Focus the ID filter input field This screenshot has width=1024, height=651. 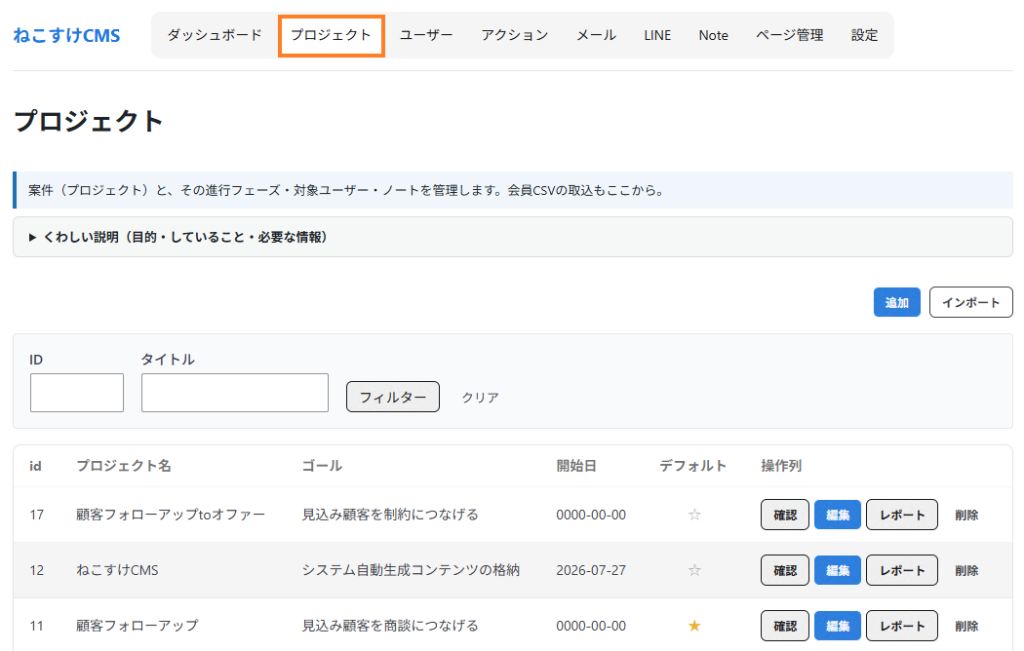point(77,392)
